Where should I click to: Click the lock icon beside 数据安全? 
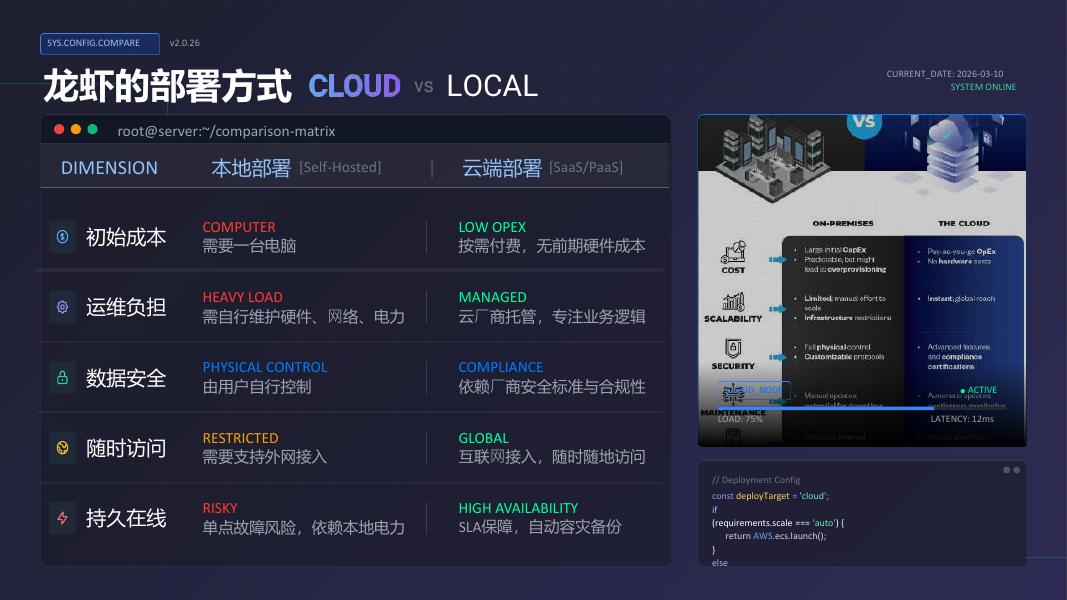[63, 378]
